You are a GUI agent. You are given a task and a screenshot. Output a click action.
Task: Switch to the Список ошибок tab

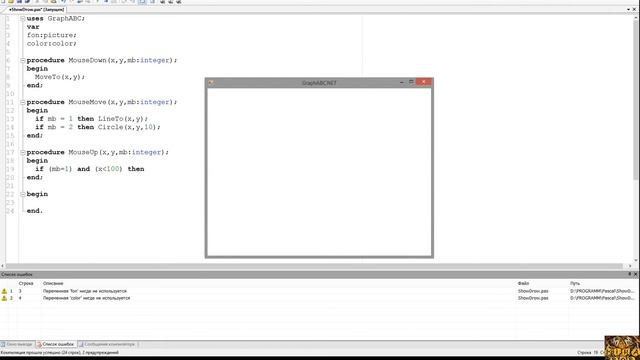tap(56, 344)
